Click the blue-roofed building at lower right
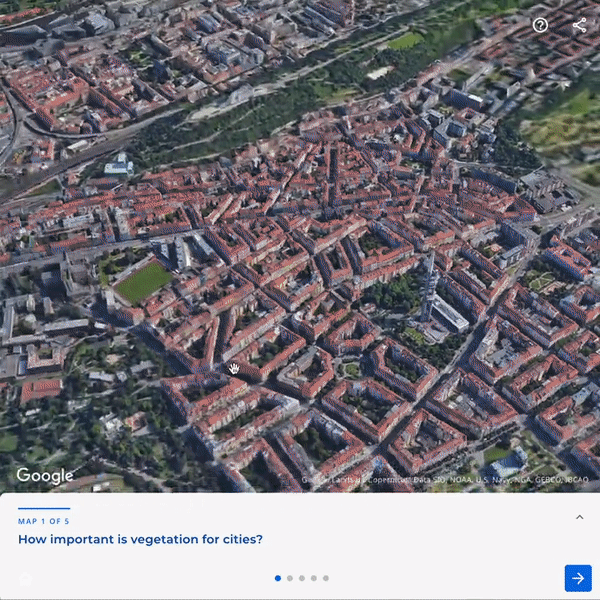Screen dimensions: 600x600 (x=510, y=462)
